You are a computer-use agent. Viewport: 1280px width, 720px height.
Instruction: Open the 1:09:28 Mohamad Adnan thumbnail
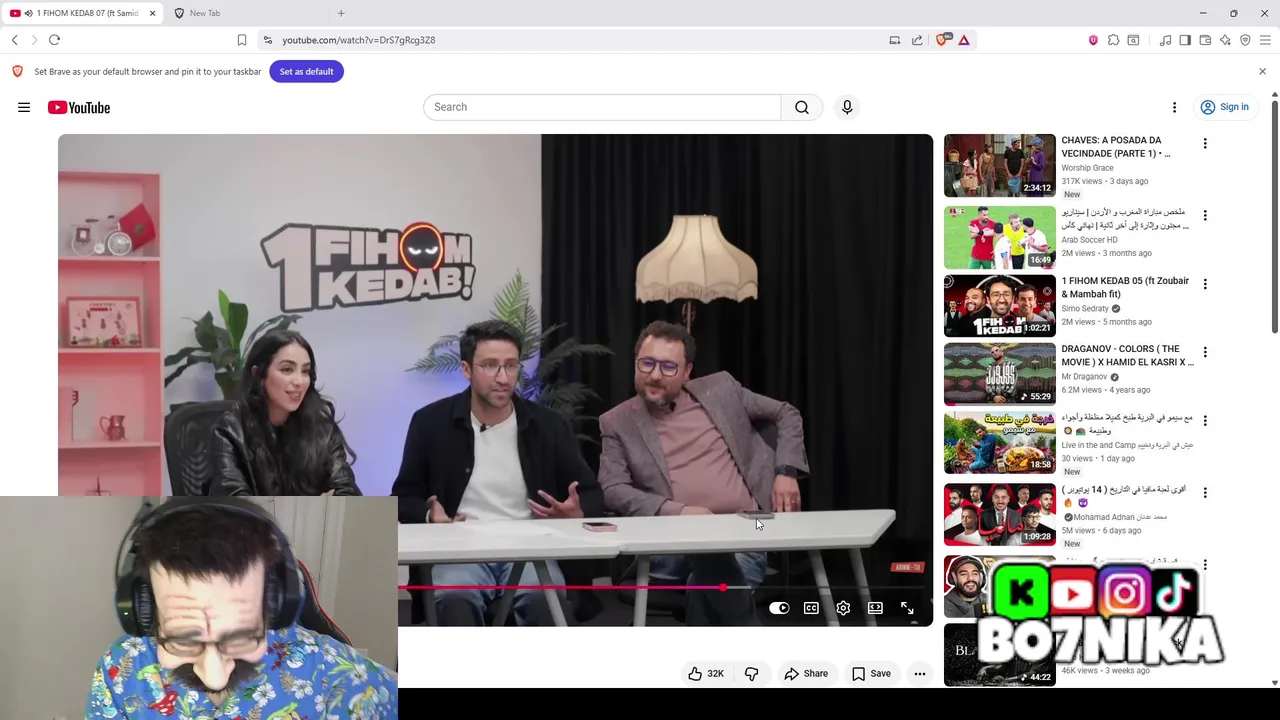pyautogui.click(x=999, y=515)
